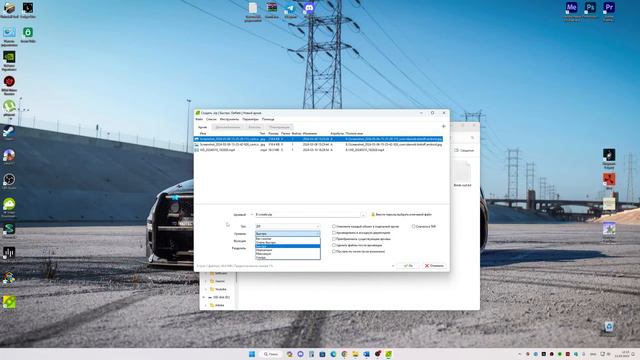
Task: Open the green padlock desktop icon
Action: coord(28,33)
